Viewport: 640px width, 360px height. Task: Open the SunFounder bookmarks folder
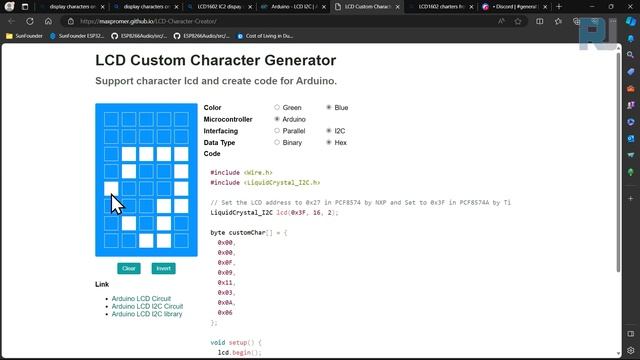point(24,36)
